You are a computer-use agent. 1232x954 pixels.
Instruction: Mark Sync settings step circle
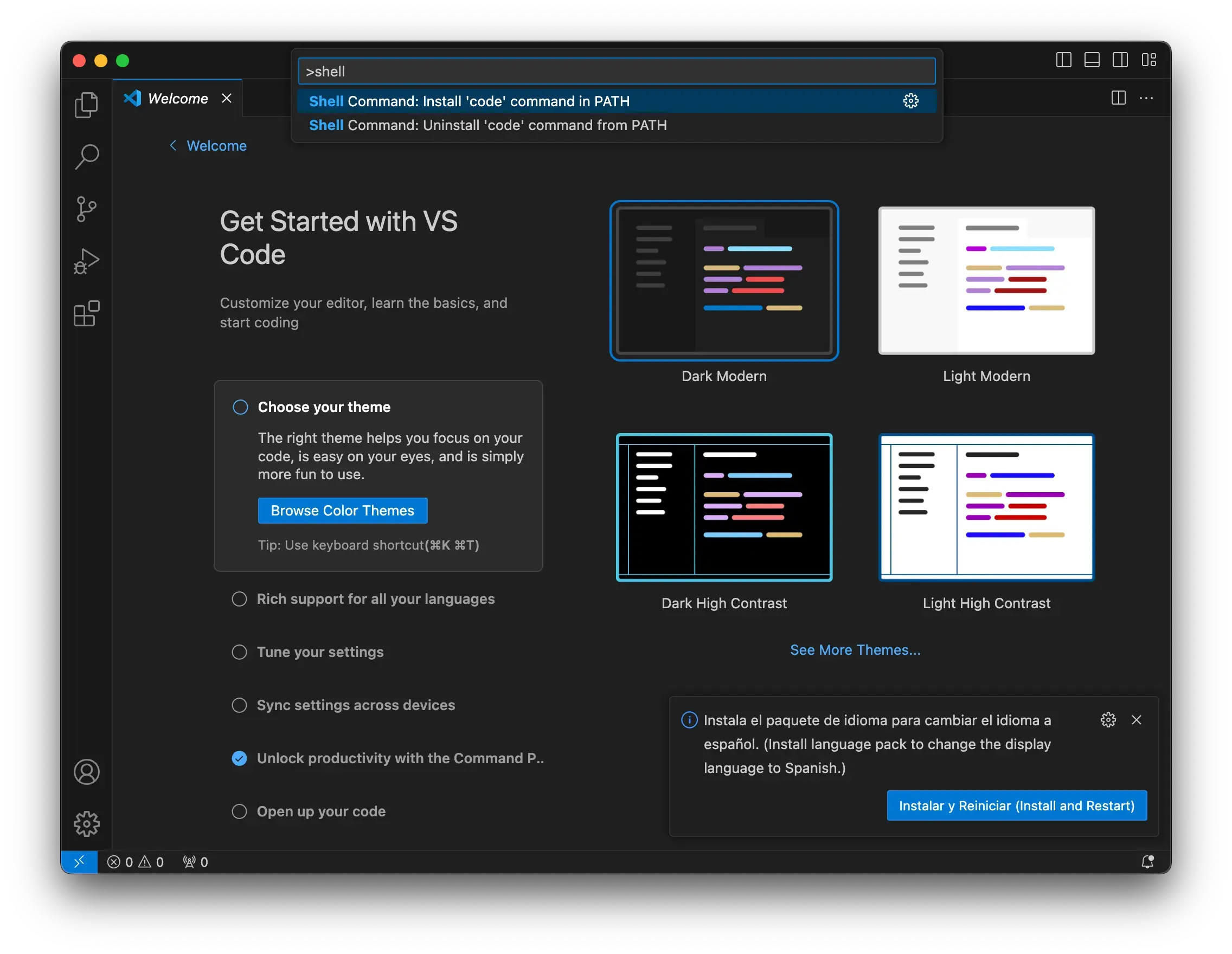(239, 705)
